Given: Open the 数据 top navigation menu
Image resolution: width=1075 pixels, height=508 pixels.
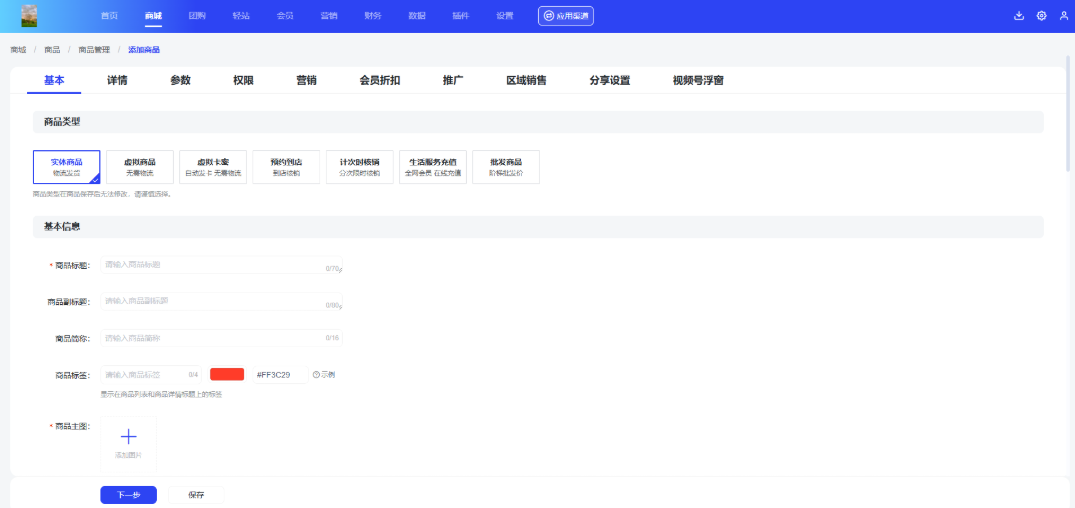Looking at the screenshot, I should (x=416, y=16).
